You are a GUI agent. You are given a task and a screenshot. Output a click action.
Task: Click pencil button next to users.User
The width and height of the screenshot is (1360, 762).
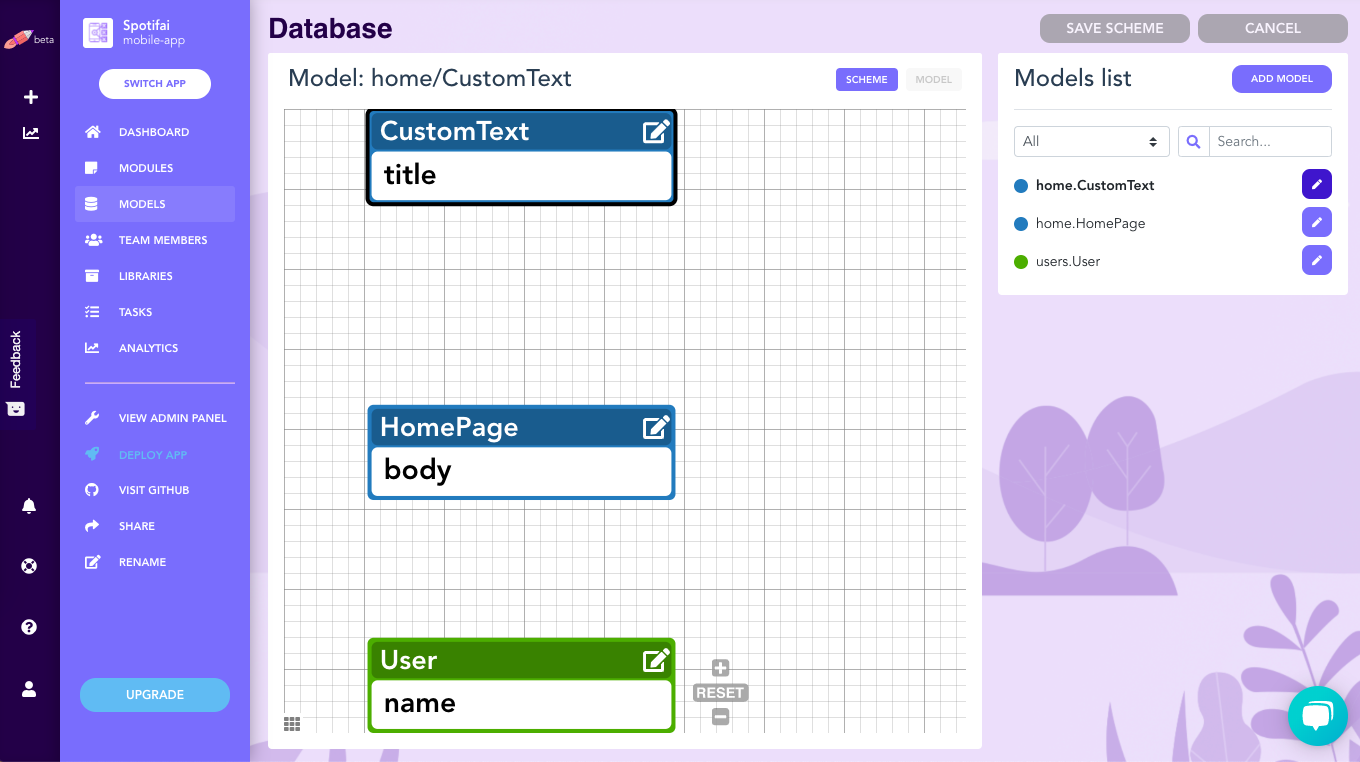click(x=1316, y=261)
